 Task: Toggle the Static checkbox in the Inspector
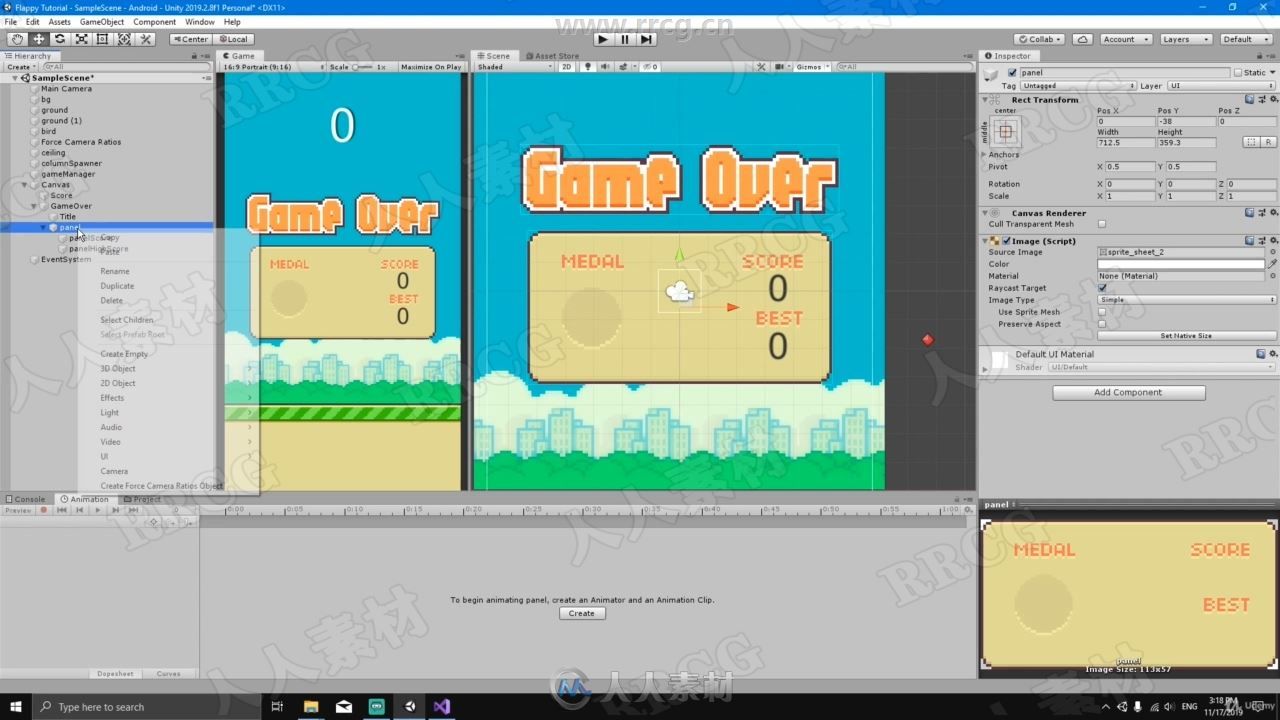(x=1238, y=73)
